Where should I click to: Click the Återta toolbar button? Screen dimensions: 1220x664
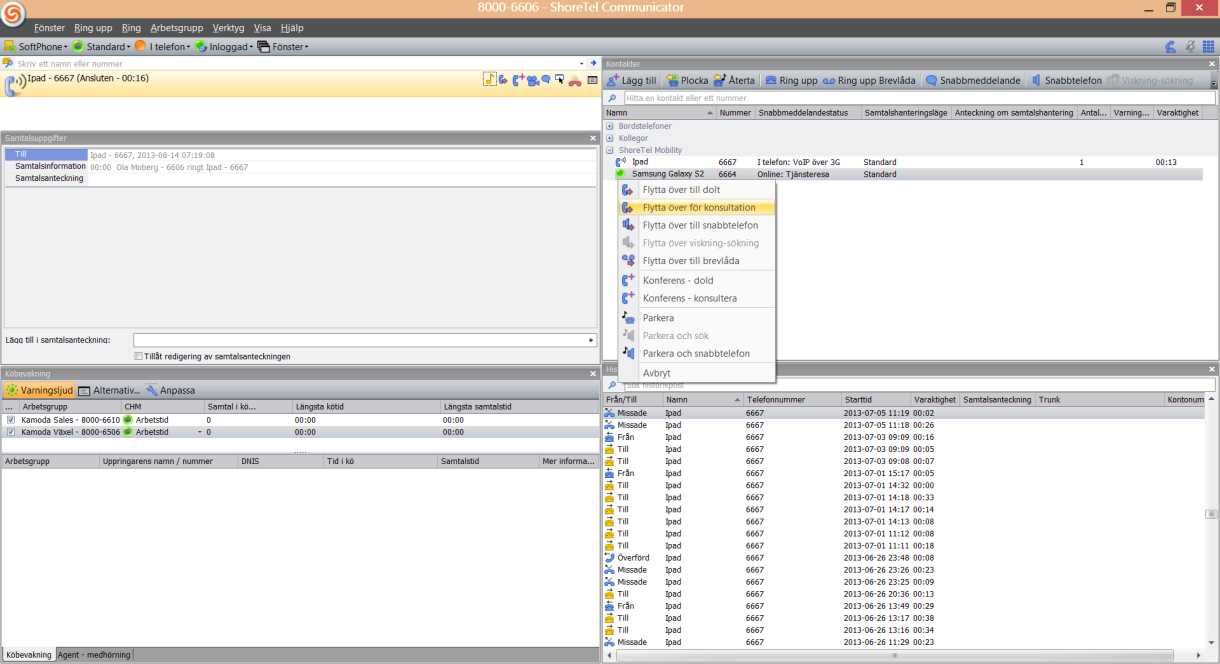[x=734, y=80]
